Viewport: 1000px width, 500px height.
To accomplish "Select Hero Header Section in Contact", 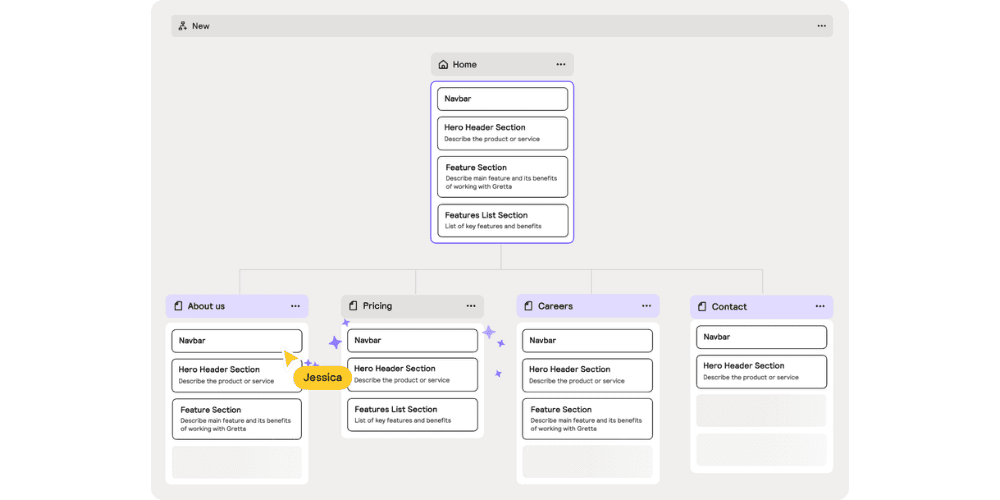I will coord(761,372).
